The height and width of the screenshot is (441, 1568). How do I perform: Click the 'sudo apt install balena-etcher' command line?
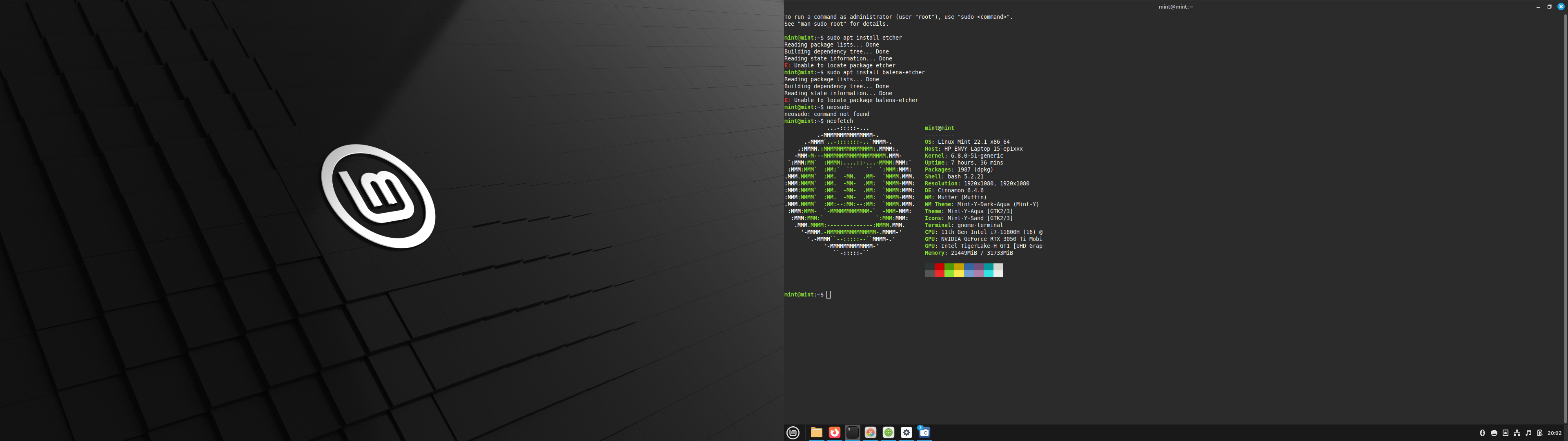[x=855, y=73]
